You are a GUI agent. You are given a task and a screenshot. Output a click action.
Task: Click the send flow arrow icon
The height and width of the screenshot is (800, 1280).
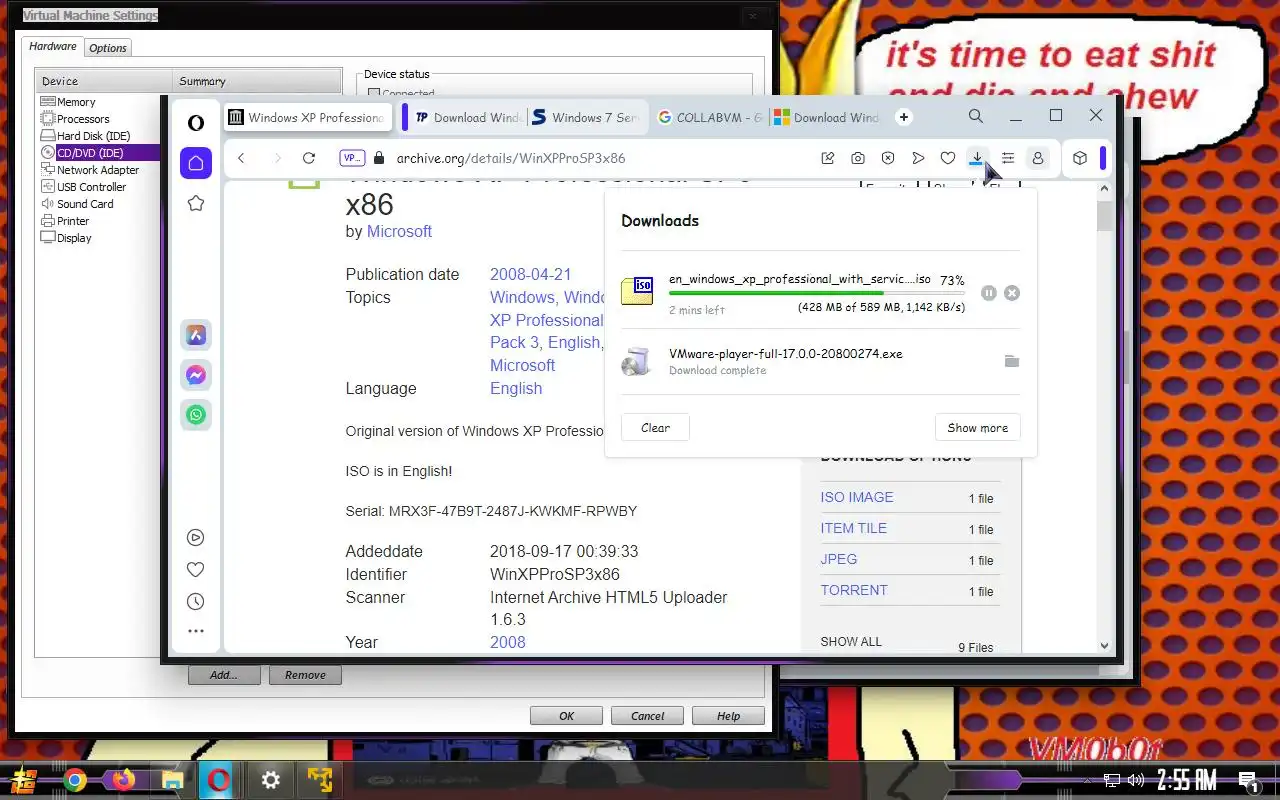[918, 158]
